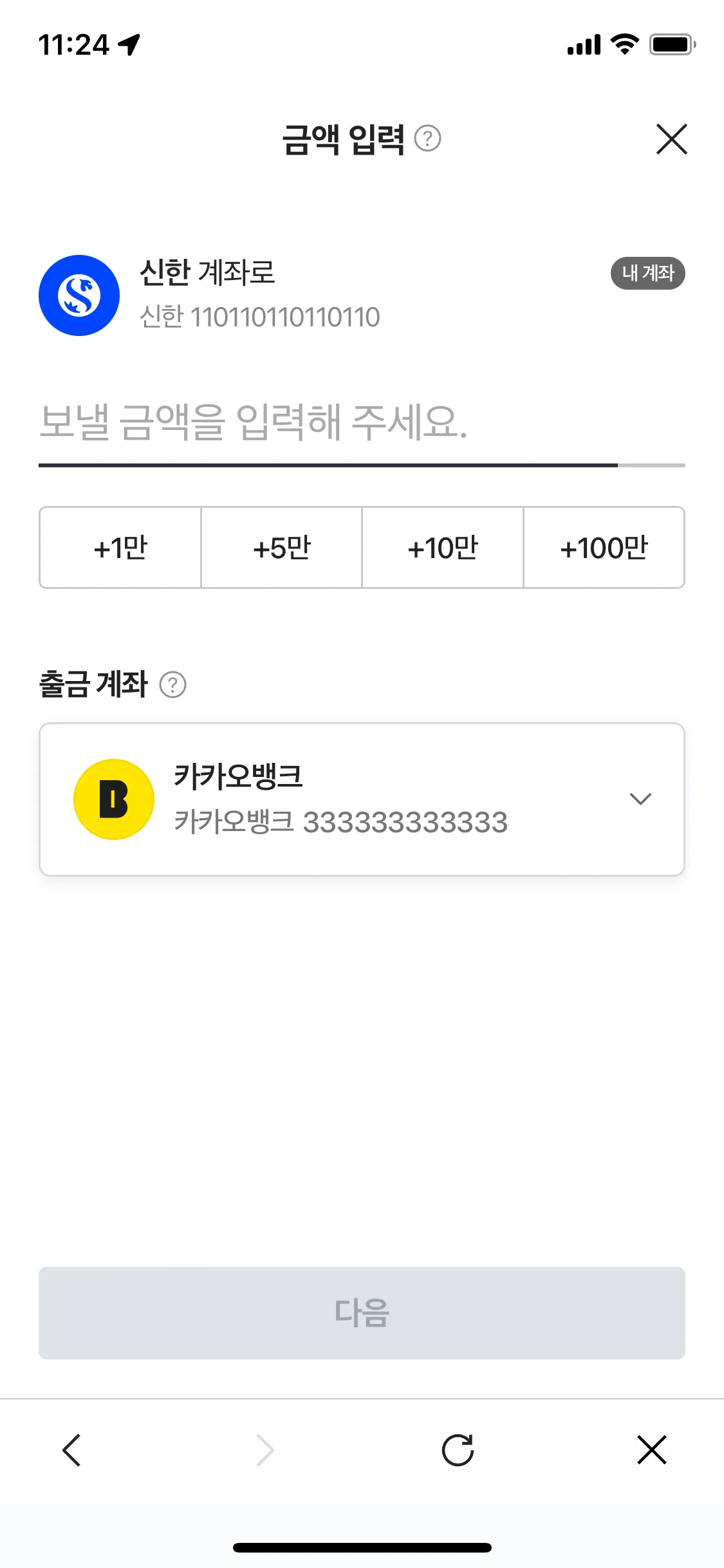Add 10만 with the +10만 button
The height and width of the screenshot is (1568, 724).
pos(443,548)
